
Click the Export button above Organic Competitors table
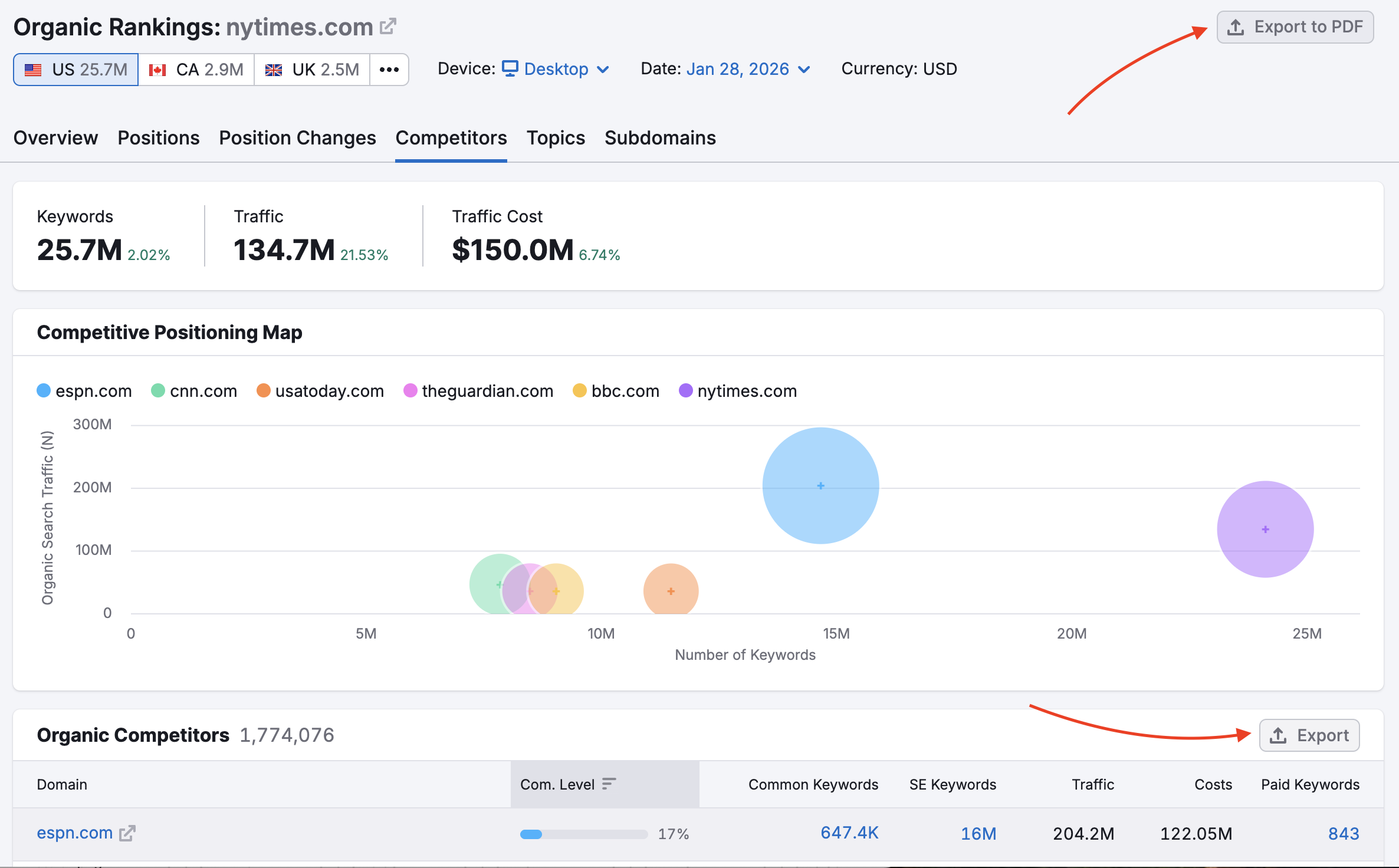(1309, 735)
